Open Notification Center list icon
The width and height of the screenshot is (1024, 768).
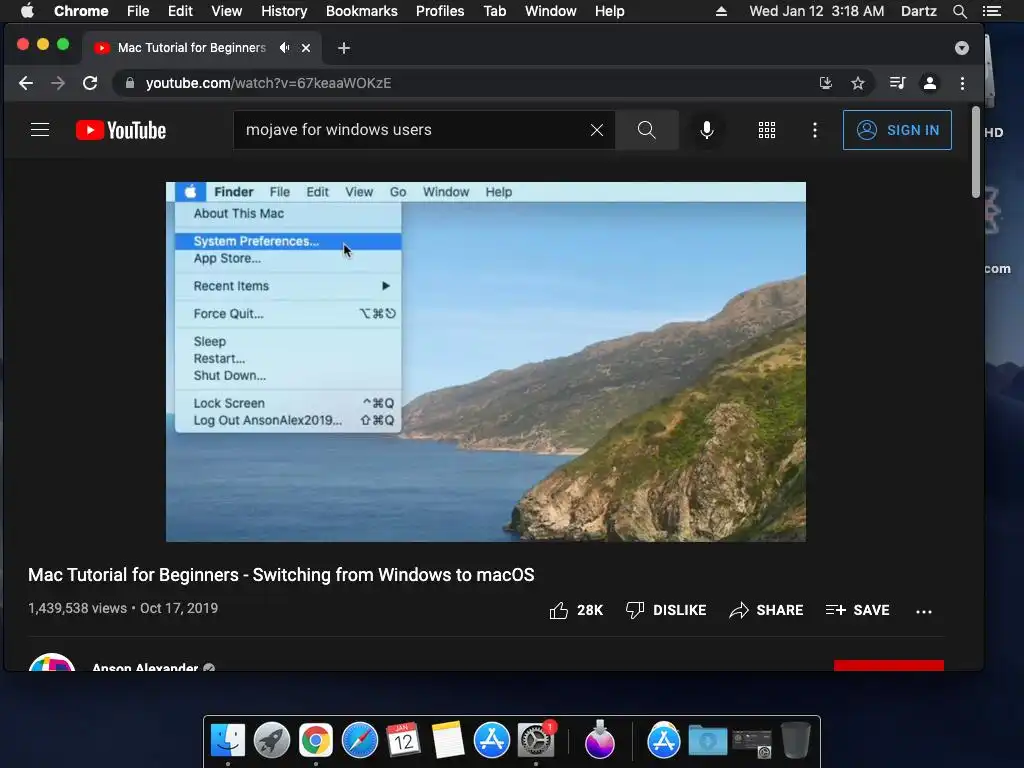[x=991, y=11]
